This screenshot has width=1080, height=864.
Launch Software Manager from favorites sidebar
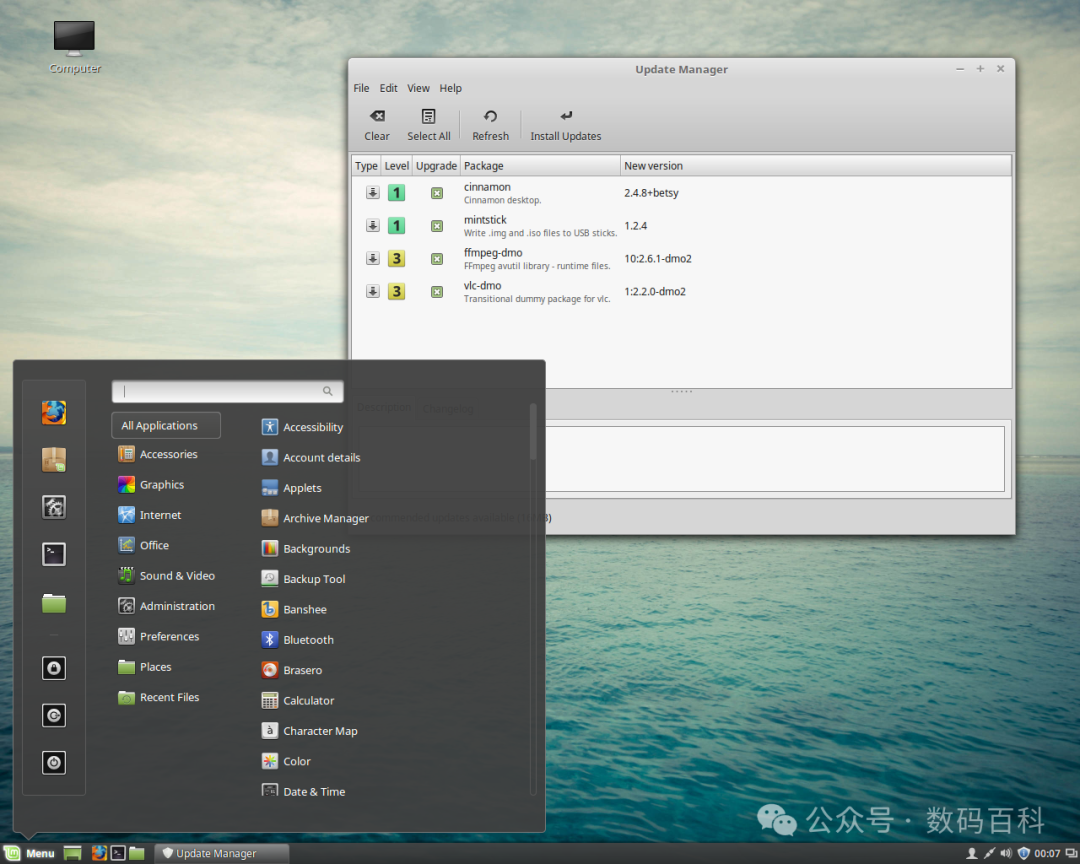54,460
